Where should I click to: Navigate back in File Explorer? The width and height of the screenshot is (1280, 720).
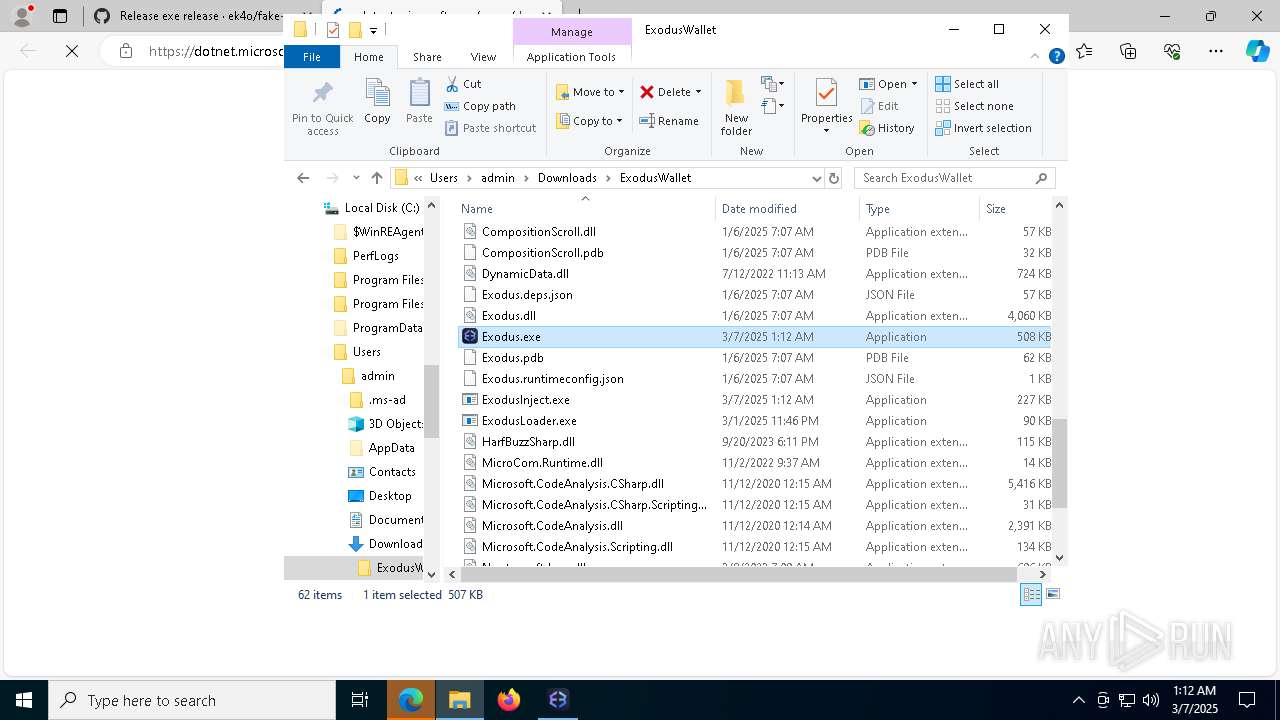pos(303,178)
